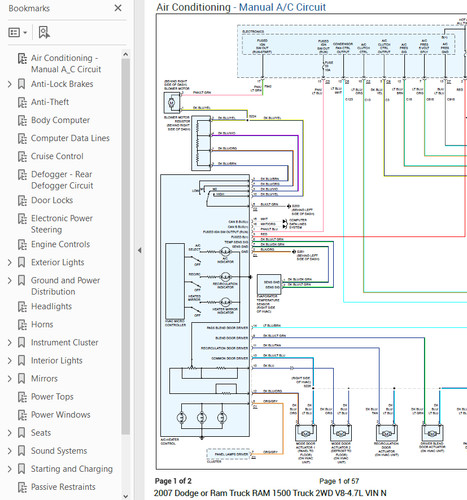Click the Door Locks bookmark icon
Image resolution: width=467 pixels, height=500 pixels.
pos(22,200)
